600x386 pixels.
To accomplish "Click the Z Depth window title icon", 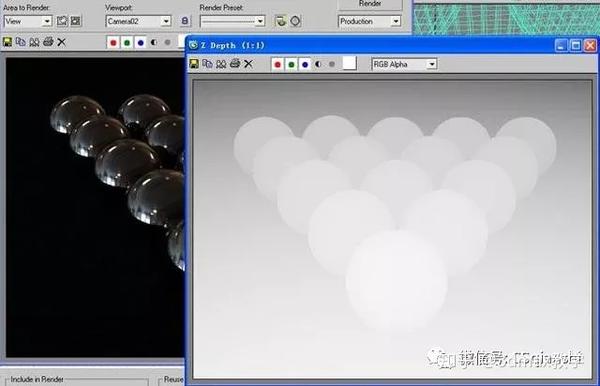I will (x=194, y=45).
